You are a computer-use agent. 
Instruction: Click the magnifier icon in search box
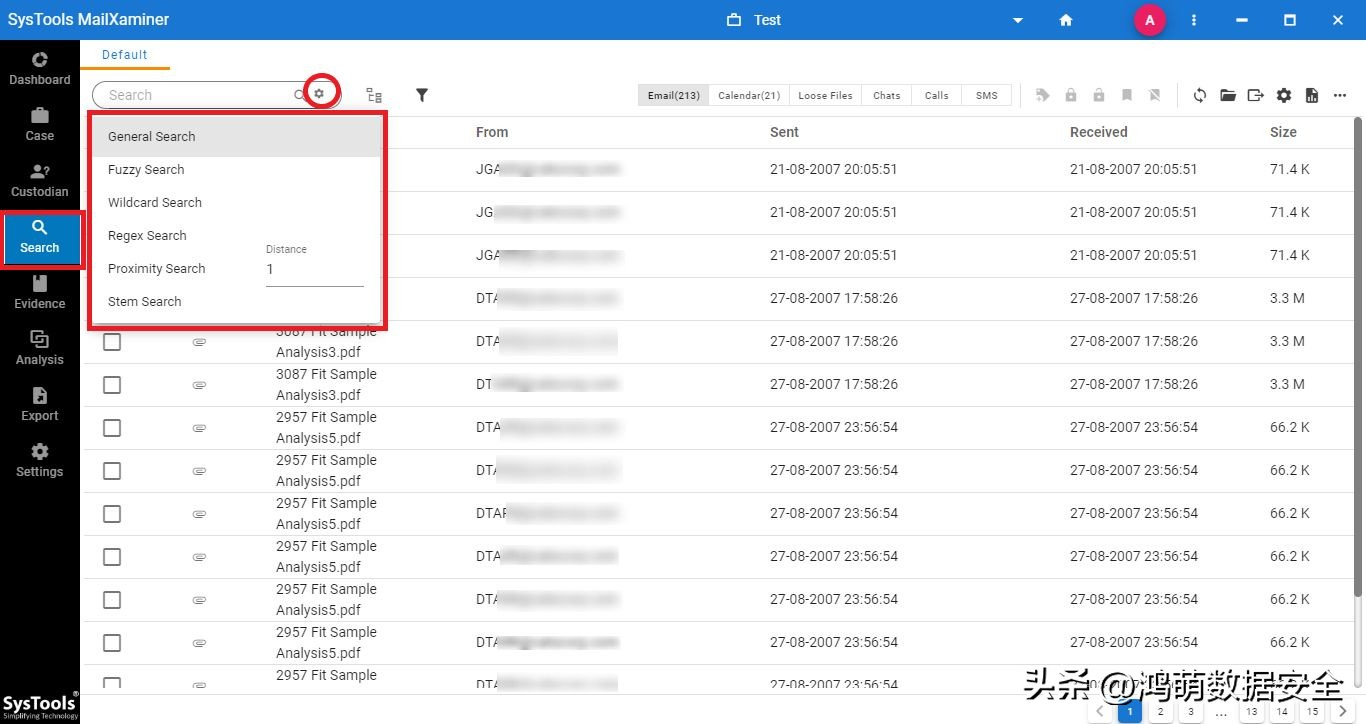(x=299, y=95)
